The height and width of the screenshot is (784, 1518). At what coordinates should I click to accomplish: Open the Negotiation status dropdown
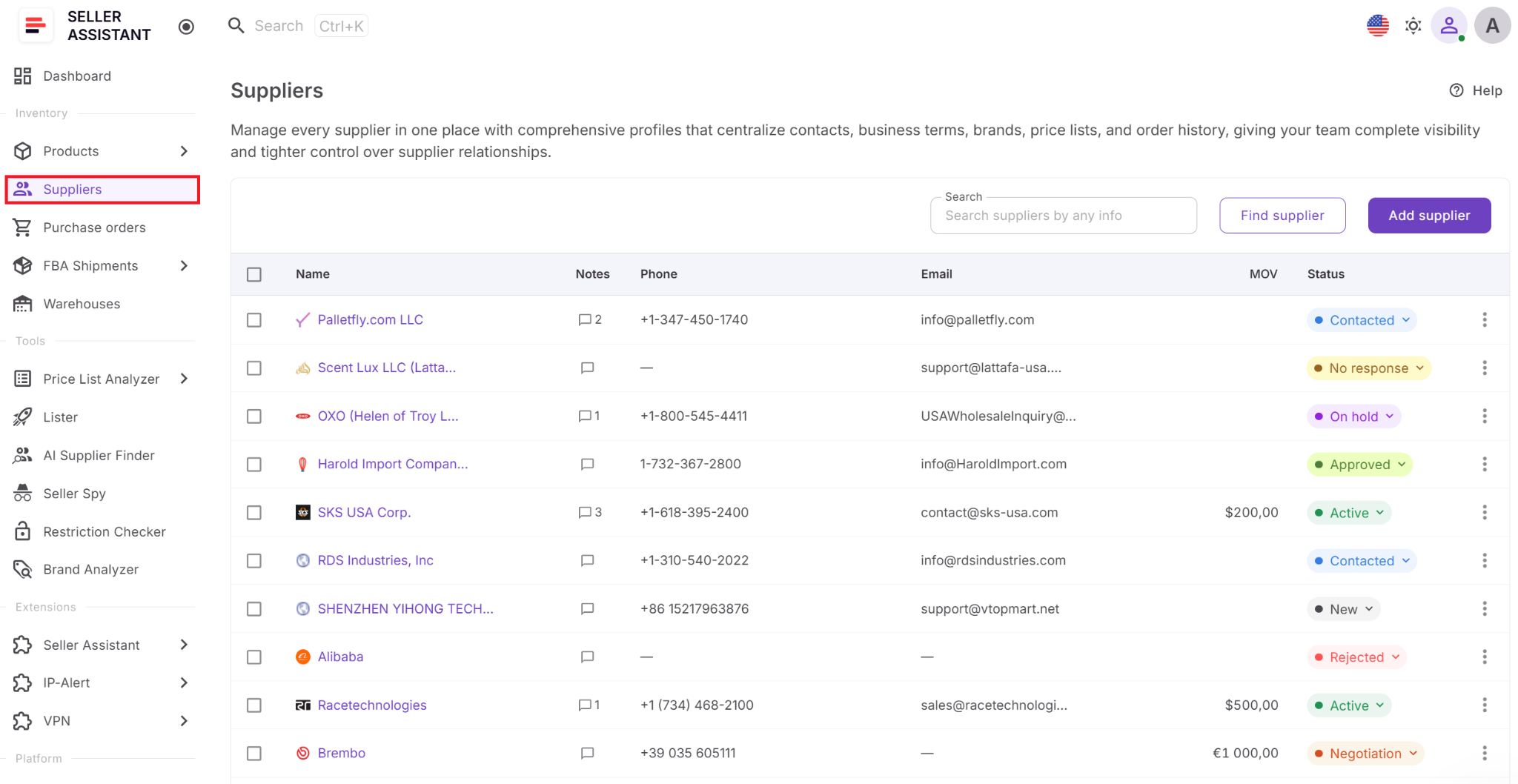[x=1365, y=754]
